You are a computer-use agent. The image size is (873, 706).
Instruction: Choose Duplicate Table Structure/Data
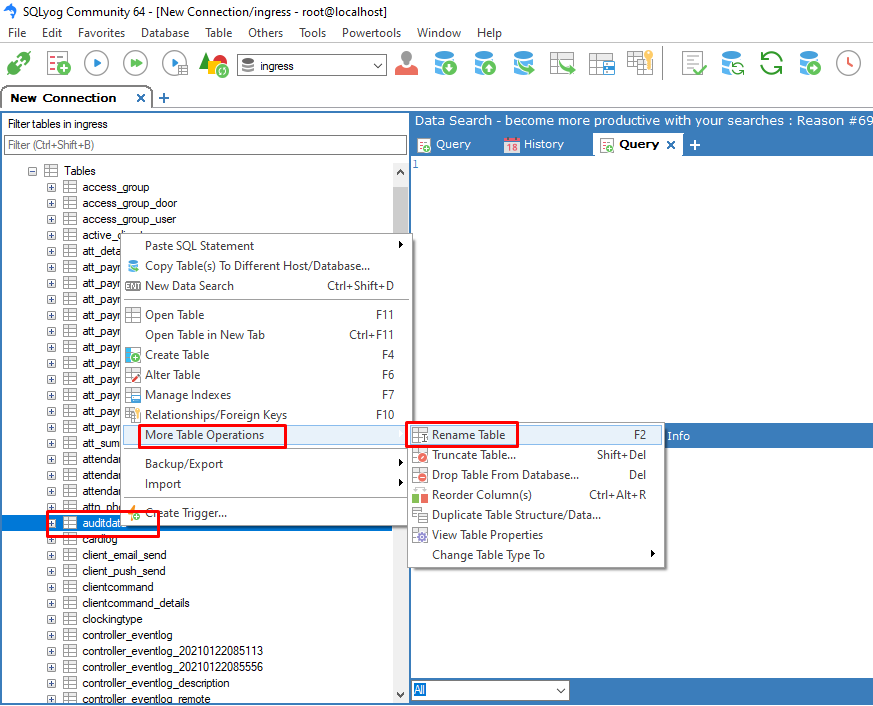click(536, 515)
